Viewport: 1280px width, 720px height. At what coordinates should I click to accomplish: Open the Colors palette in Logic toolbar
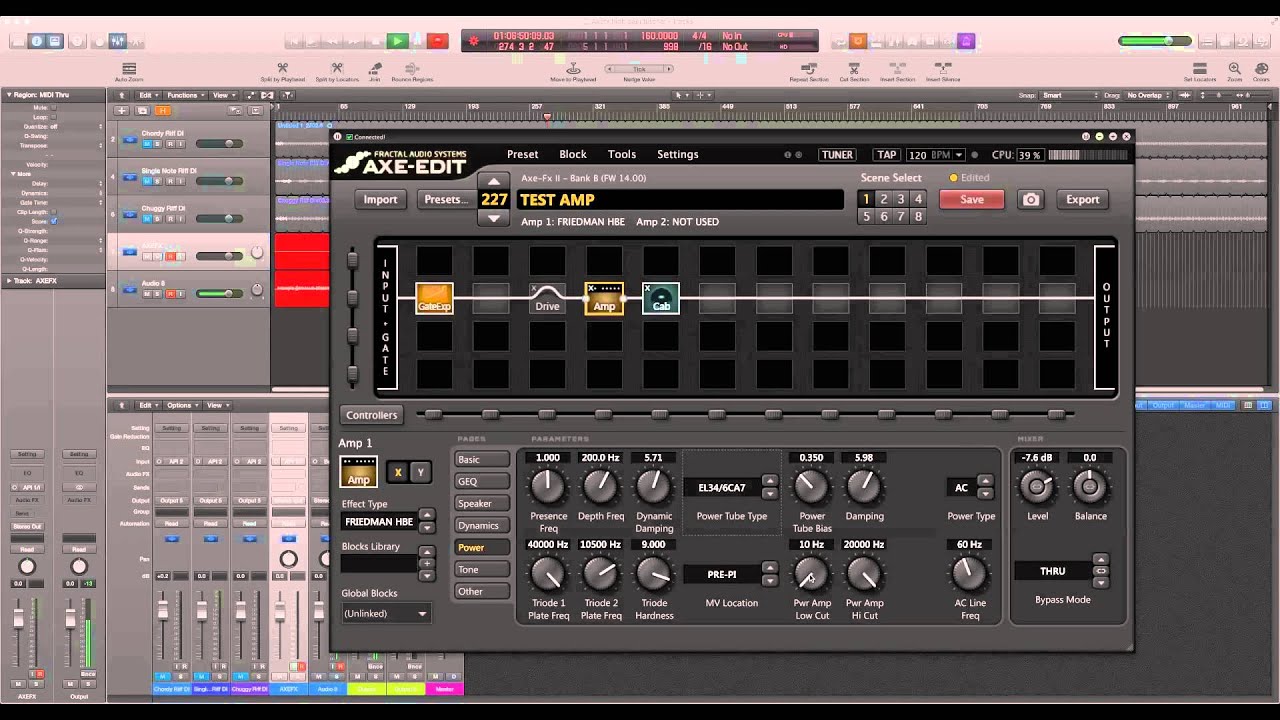point(1261,69)
